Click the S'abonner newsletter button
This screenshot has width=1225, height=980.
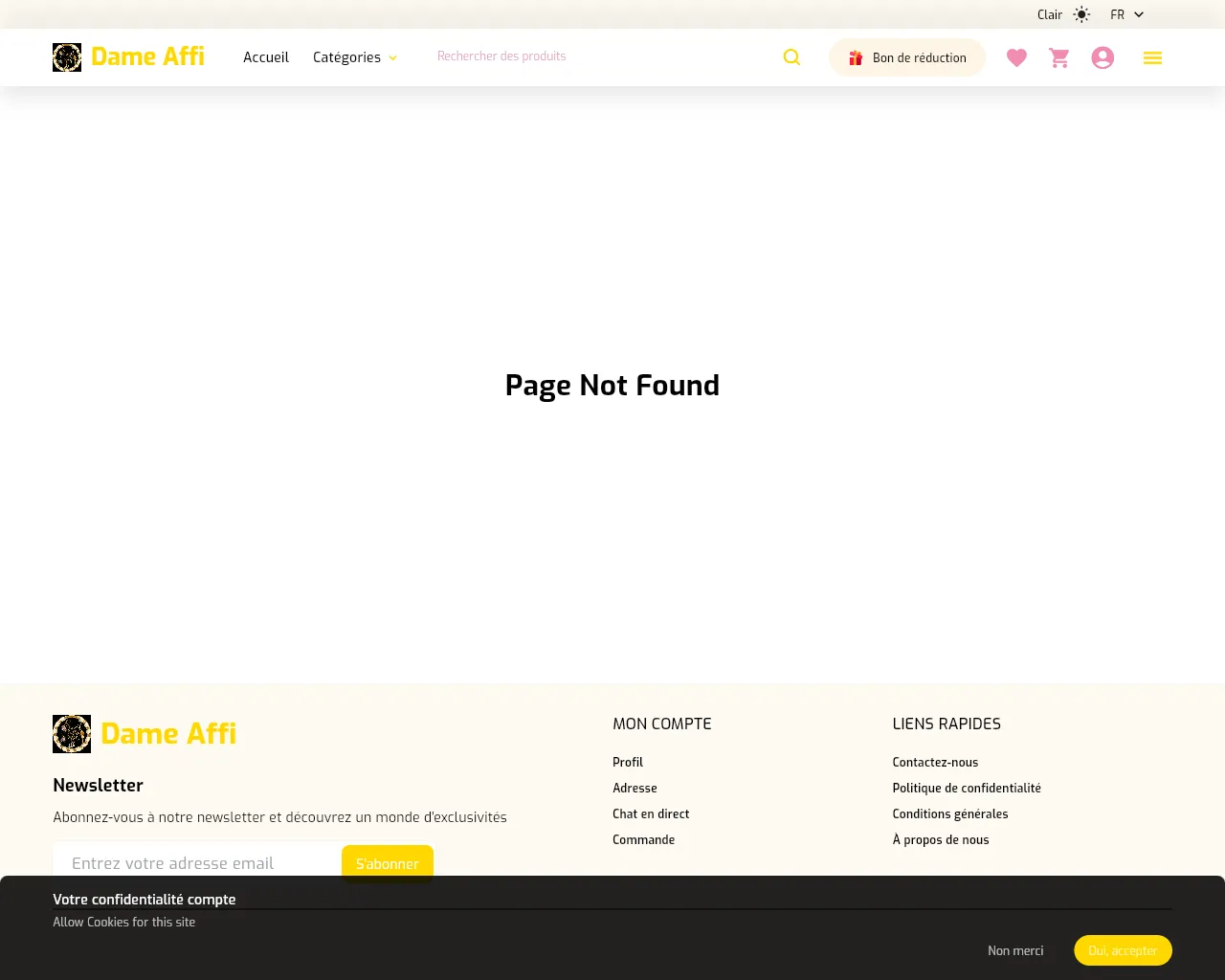pos(387,862)
